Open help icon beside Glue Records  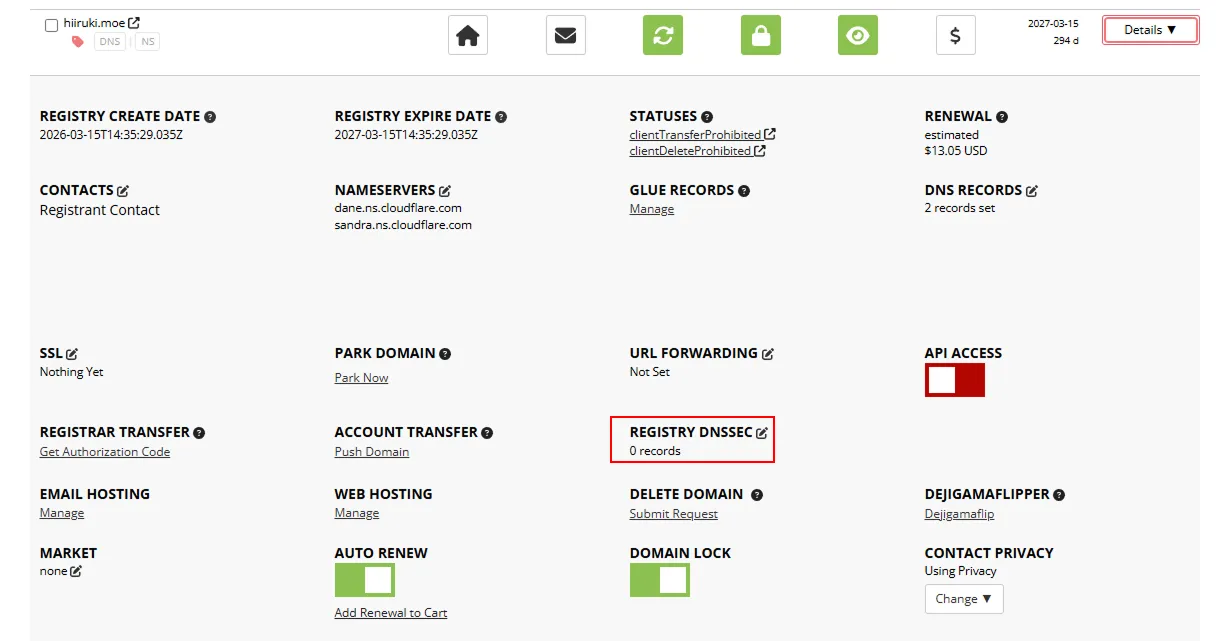coord(744,191)
